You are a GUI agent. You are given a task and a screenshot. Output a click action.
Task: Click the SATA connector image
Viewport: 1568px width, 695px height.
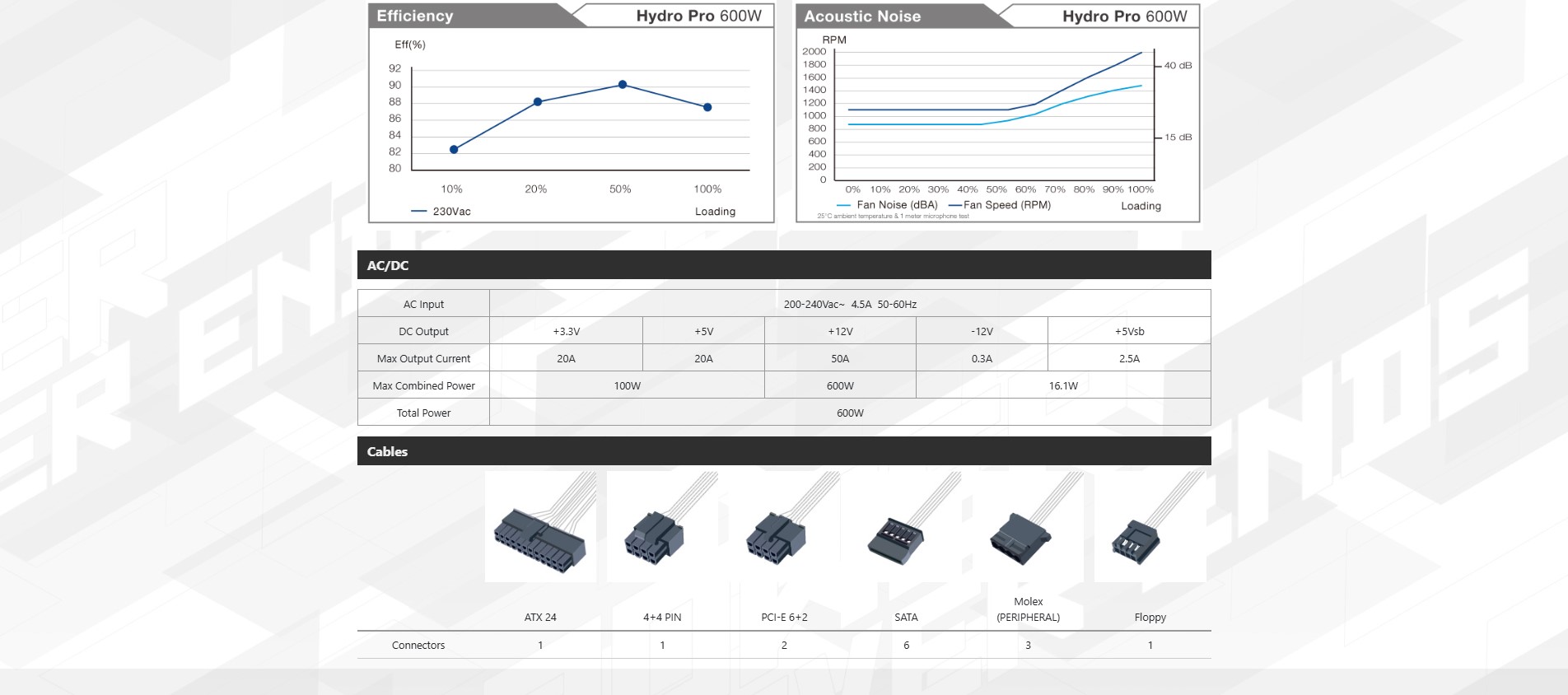906,527
